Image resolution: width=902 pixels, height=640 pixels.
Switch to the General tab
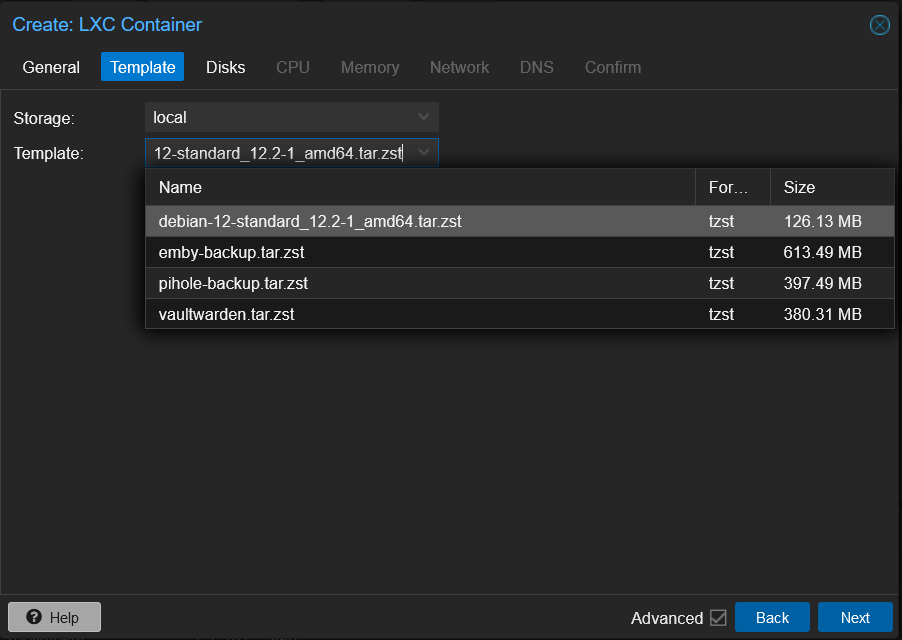[50, 67]
